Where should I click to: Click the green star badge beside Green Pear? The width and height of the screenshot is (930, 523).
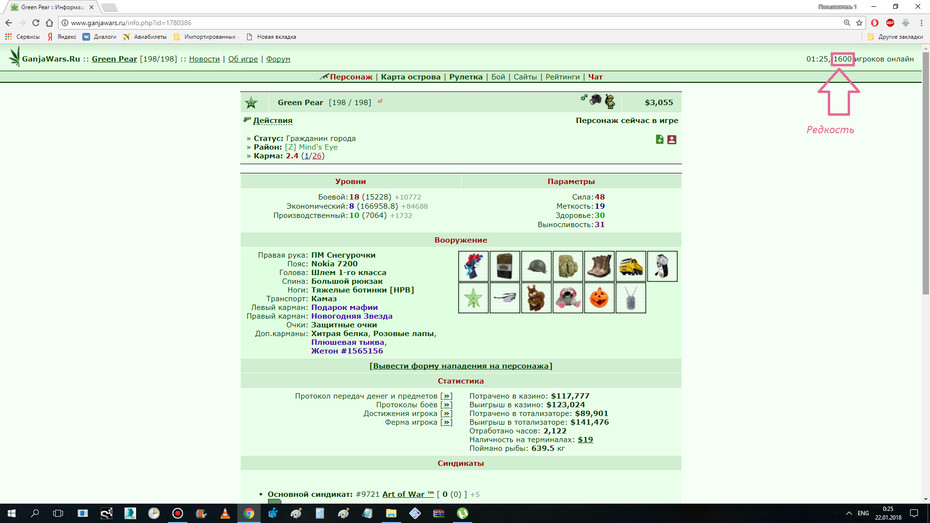[x=251, y=103]
